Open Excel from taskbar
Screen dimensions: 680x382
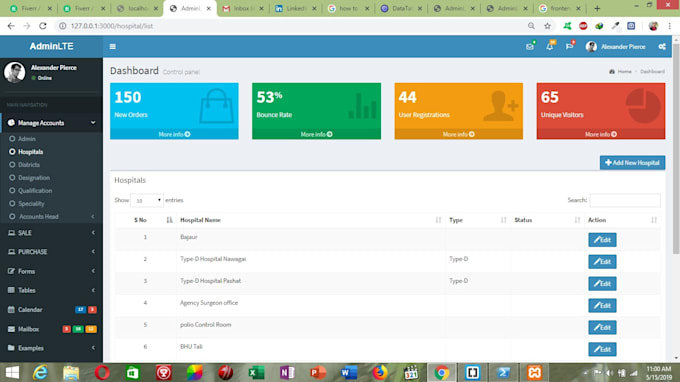256,372
